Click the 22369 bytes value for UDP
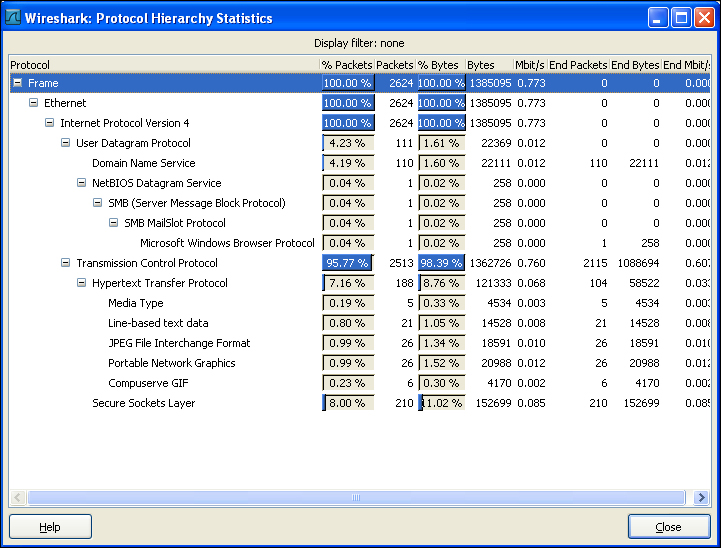Screen dimensions: 721x548 click(x=496, y=143)
